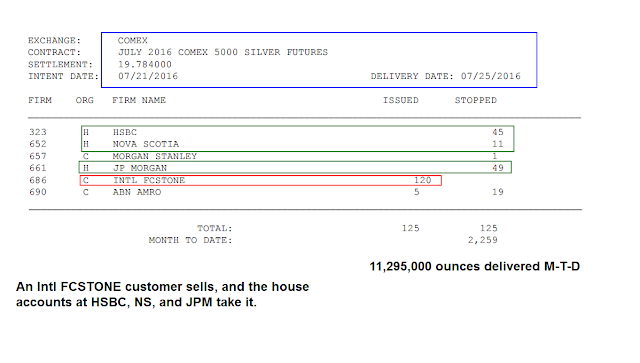Select Morgan Stanley stopped value 1

coord(495,156)
